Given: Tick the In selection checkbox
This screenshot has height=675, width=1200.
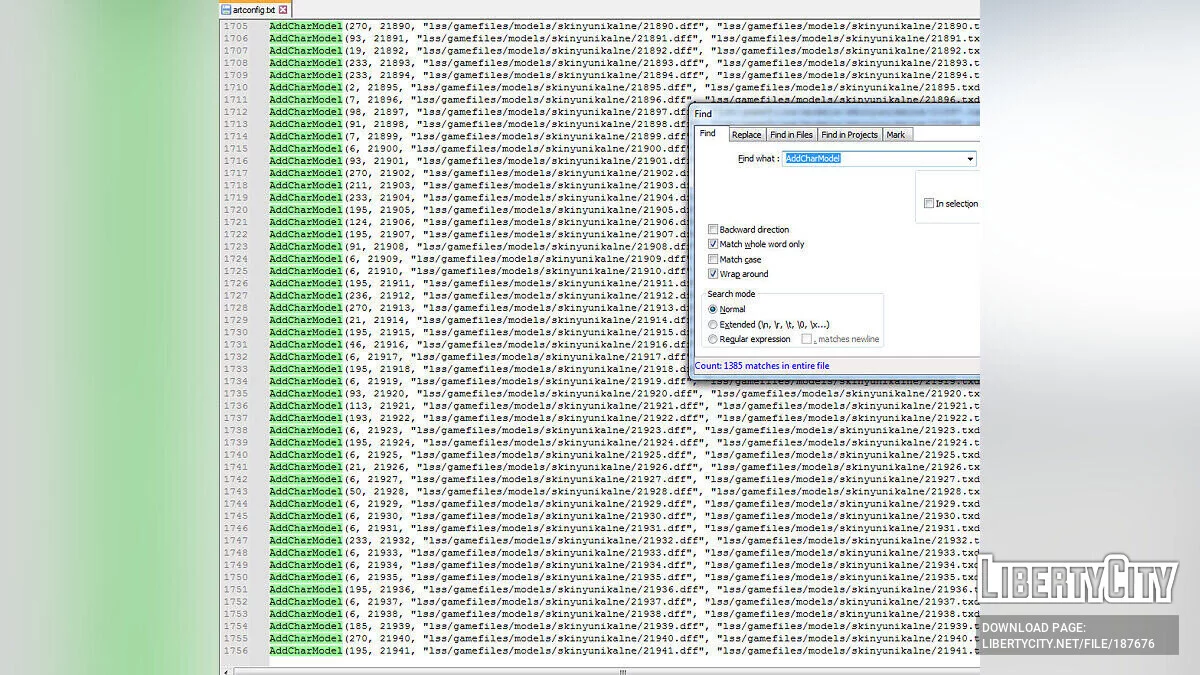Looking at the screenshot, I should (x=929, y=203).
